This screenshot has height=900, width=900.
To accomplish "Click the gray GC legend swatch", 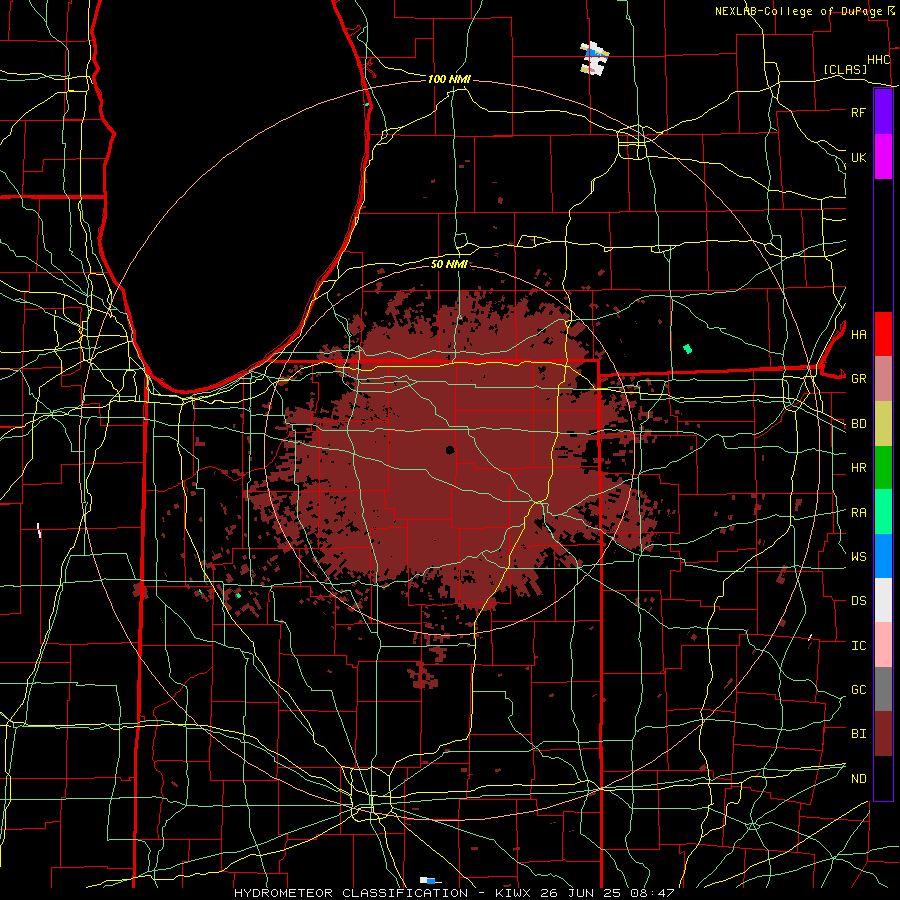I will (883, 689).
